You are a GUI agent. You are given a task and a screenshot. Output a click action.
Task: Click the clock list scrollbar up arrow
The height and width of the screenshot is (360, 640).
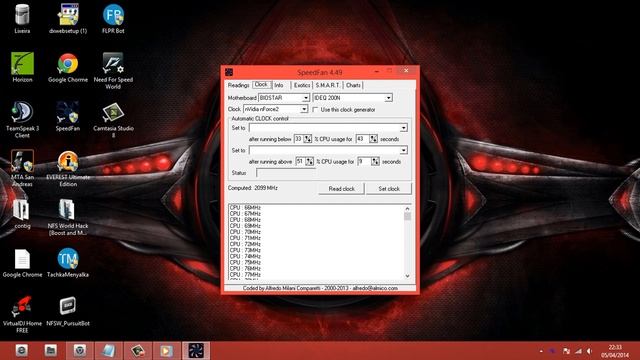(x=407, y=209)
